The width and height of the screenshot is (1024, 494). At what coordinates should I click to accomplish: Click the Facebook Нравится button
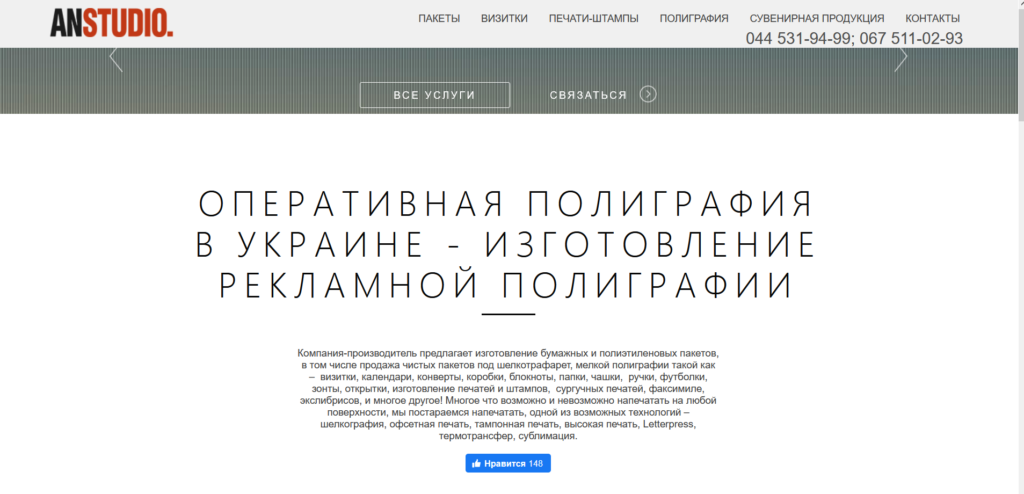[x=508, y=463]
